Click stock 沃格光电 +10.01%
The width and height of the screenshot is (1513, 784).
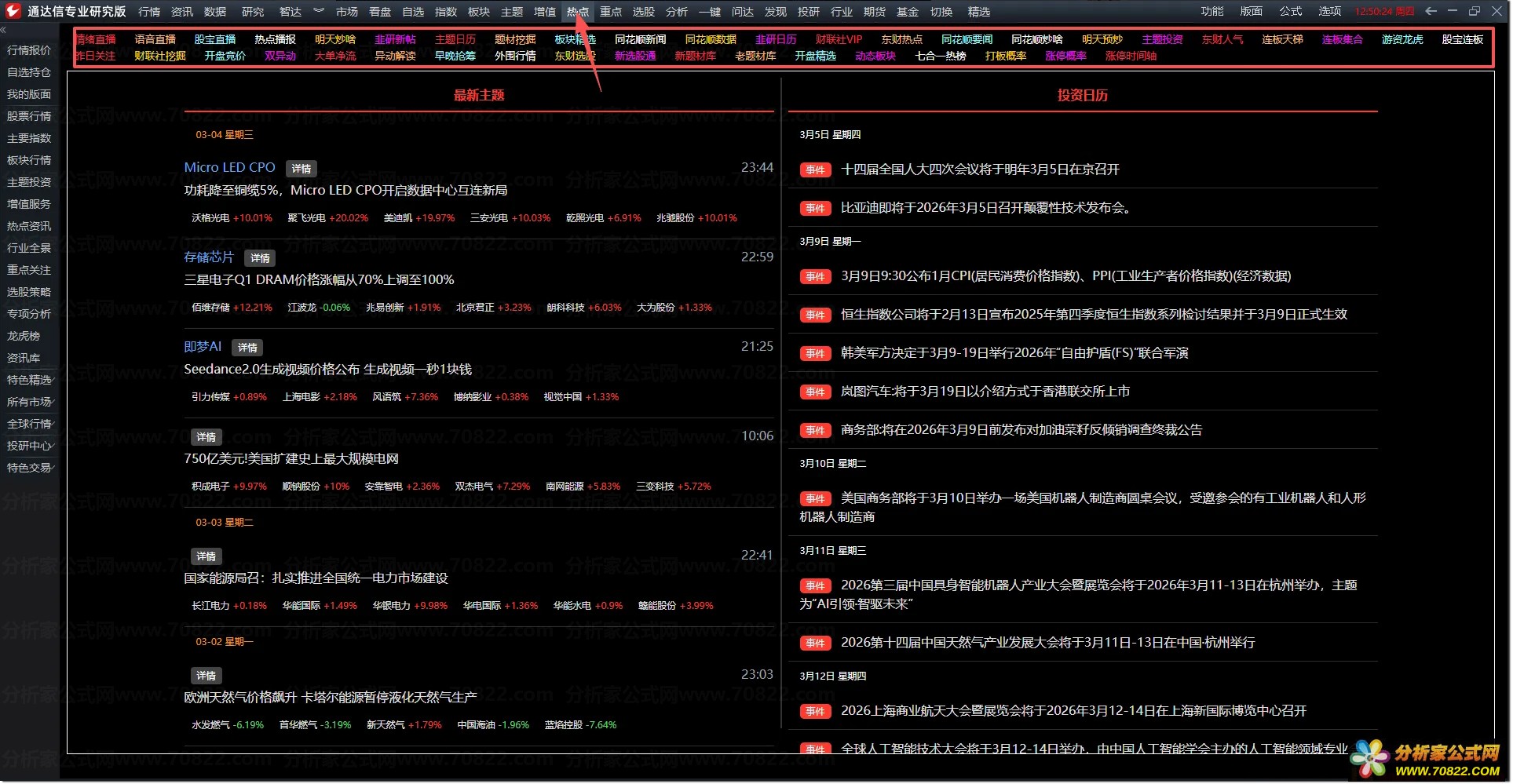tap(232, 218)
